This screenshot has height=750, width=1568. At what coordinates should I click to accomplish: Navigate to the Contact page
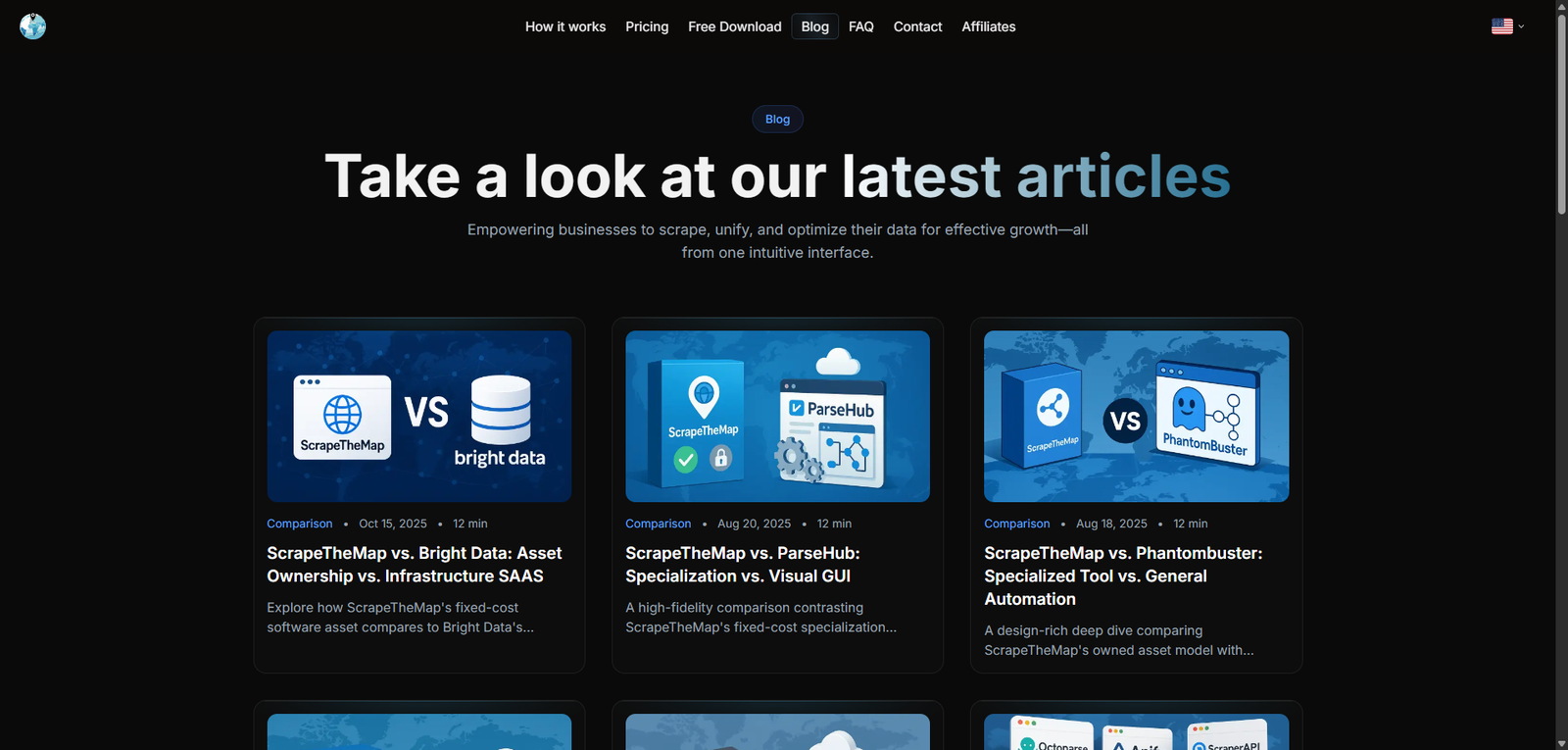(x=917, y=26)
